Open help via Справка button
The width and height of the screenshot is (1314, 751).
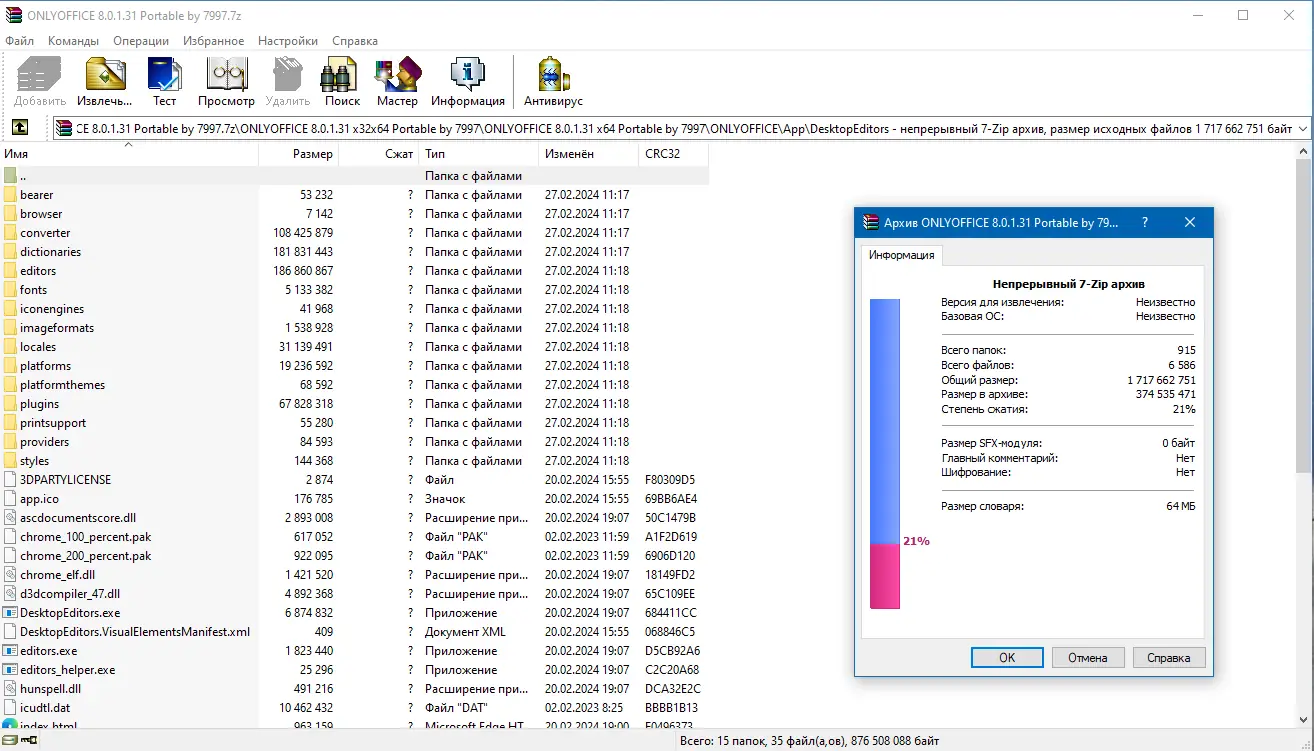1169,657
